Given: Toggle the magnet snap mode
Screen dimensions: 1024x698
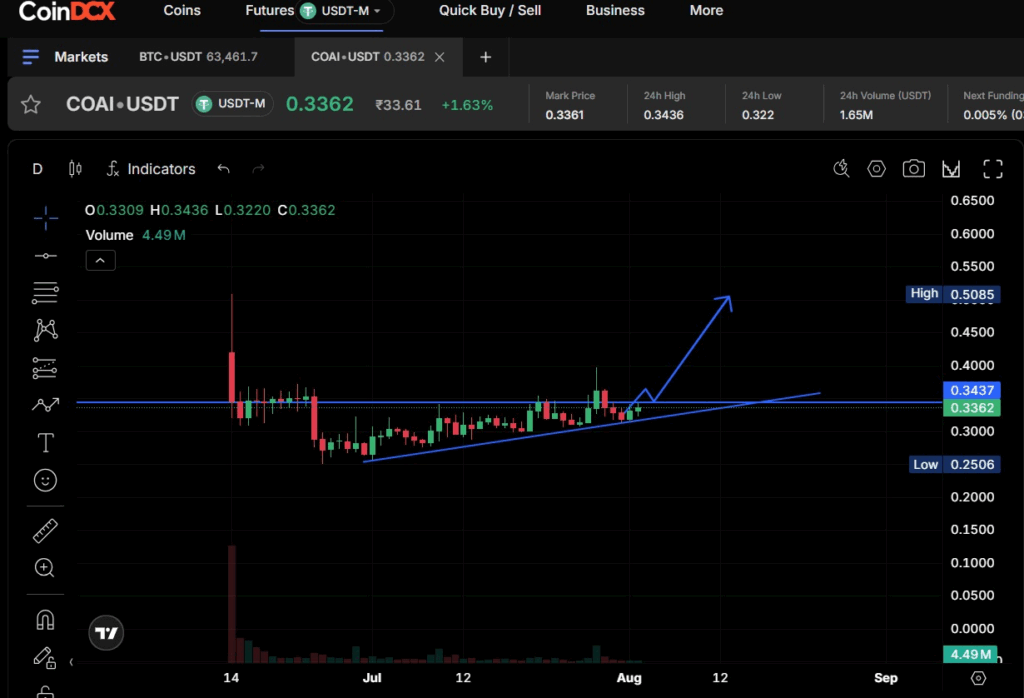Looking at the screenshot, I should (45, 619).
